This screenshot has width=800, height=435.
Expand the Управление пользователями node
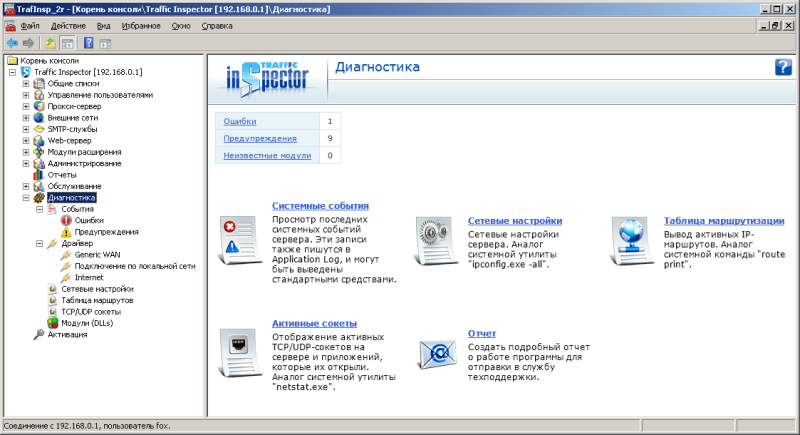(x=26, y=95)
